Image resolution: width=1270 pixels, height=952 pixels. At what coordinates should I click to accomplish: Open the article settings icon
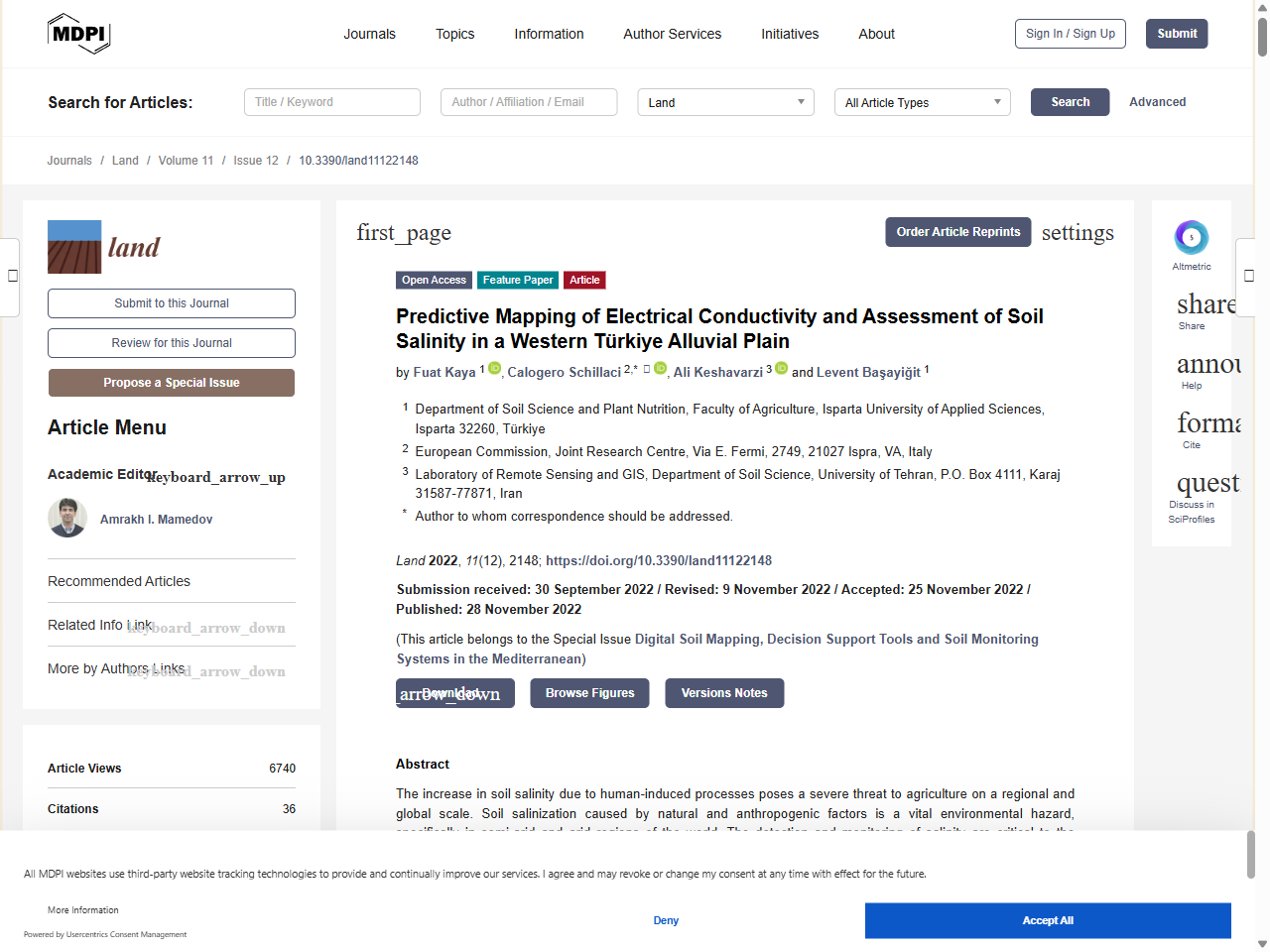1077,233
